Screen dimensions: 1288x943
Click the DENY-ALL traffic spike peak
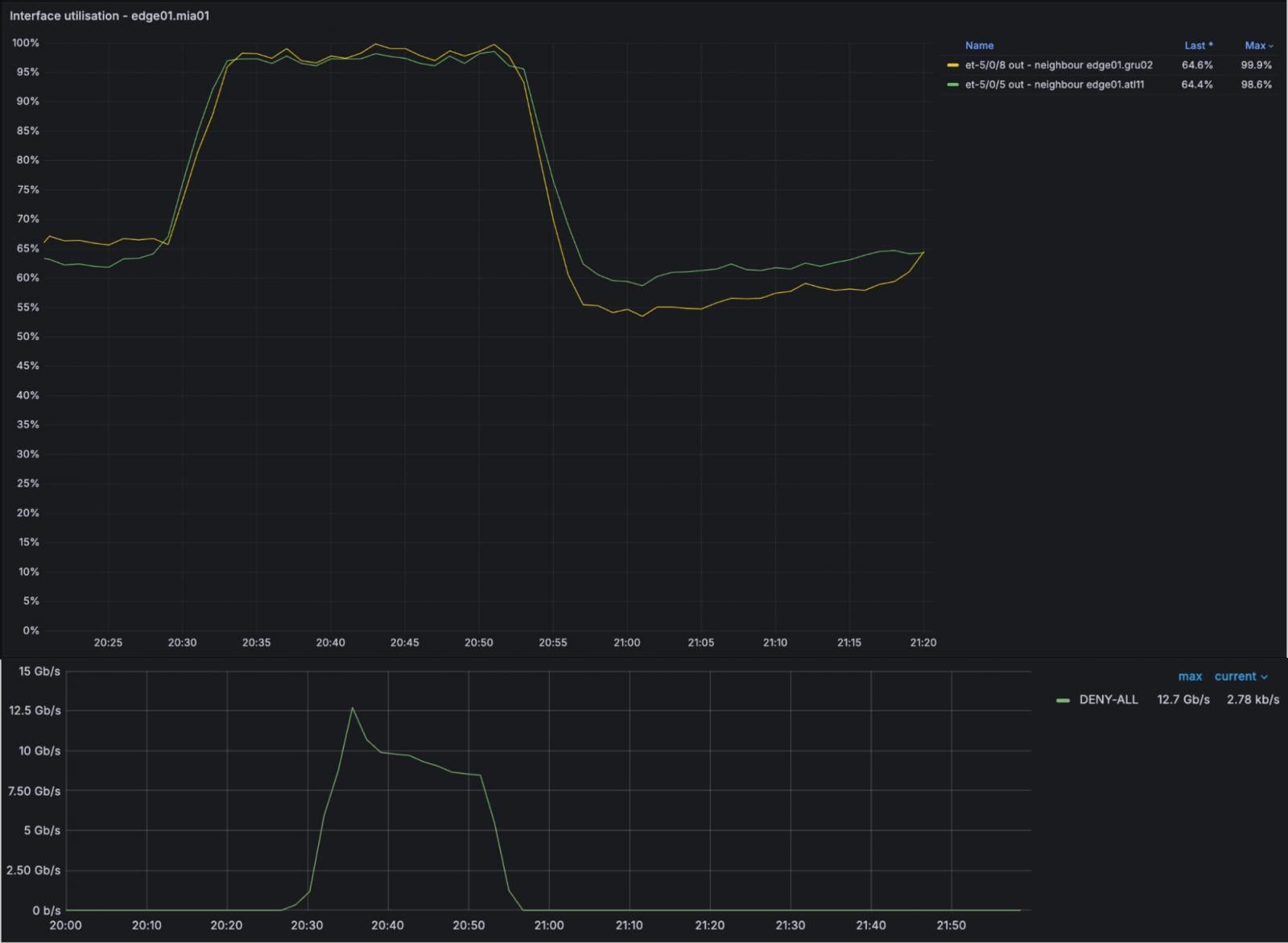(353, 708)
